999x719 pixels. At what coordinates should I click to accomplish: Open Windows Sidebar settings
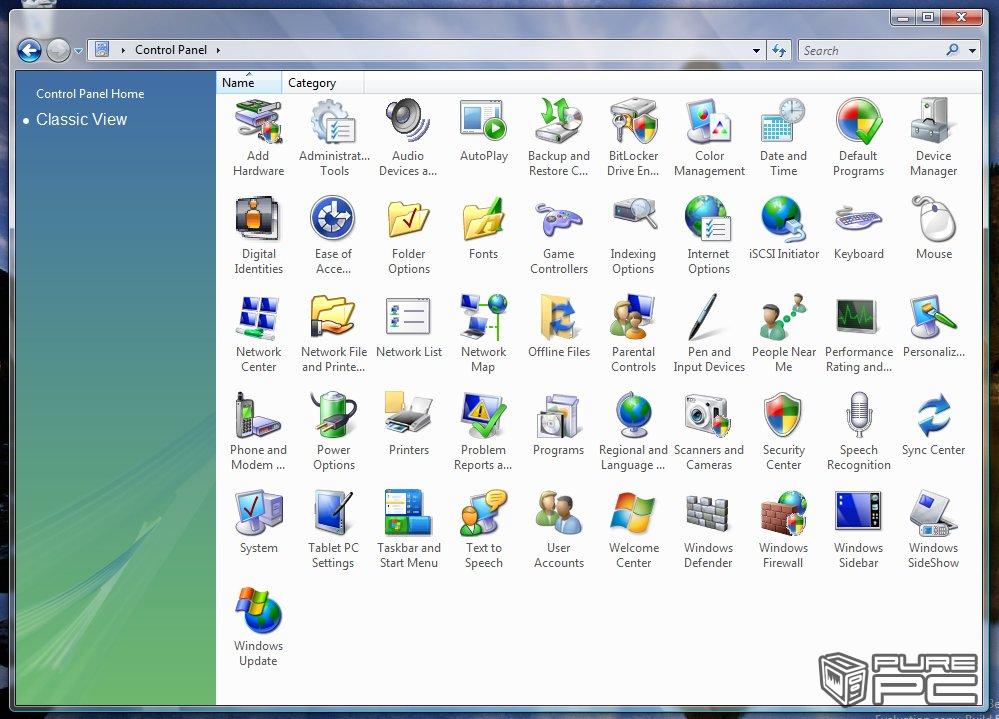coord(858,530)
